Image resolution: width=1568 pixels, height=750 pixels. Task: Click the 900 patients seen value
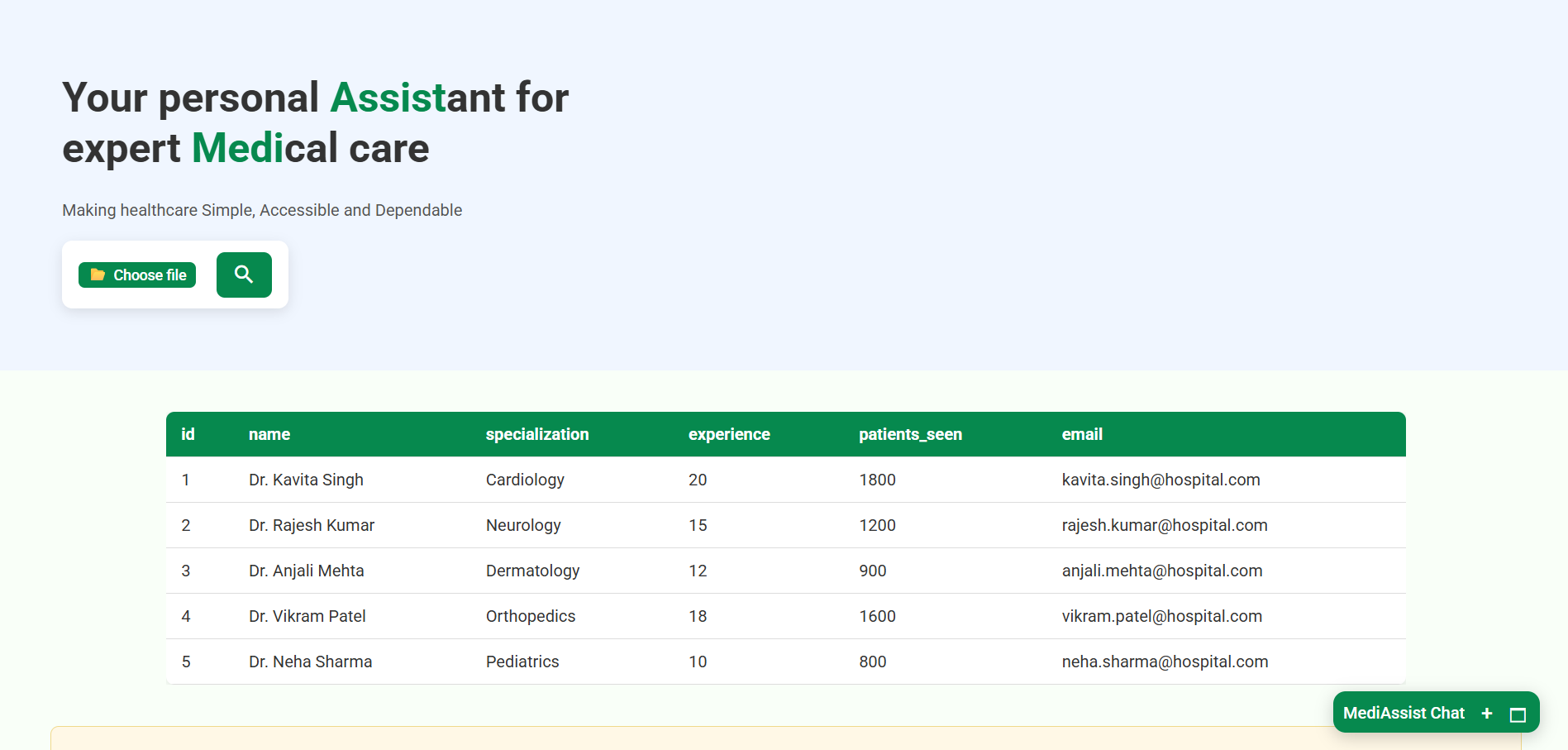[x=872, y=571]
